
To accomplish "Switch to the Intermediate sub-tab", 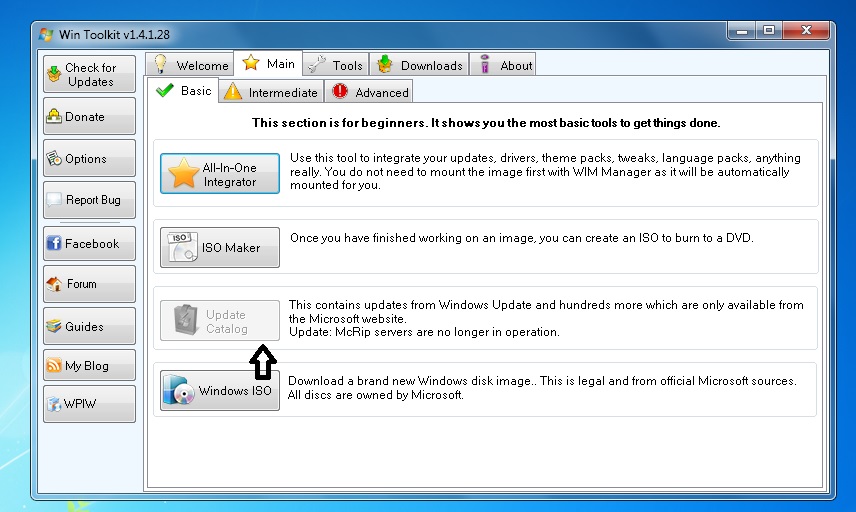I will click(x=271, y=92).
